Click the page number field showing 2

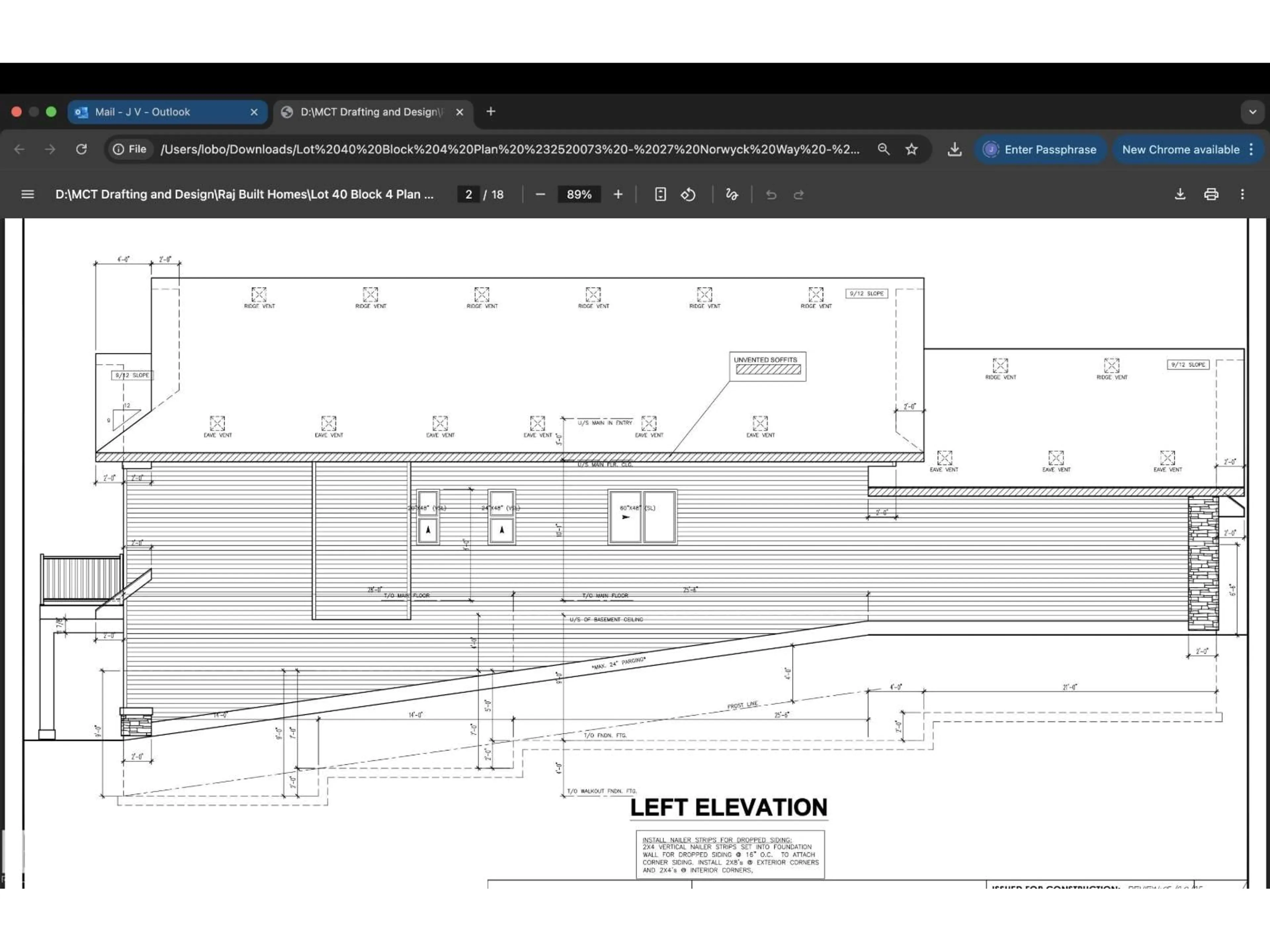coord(469,194)
